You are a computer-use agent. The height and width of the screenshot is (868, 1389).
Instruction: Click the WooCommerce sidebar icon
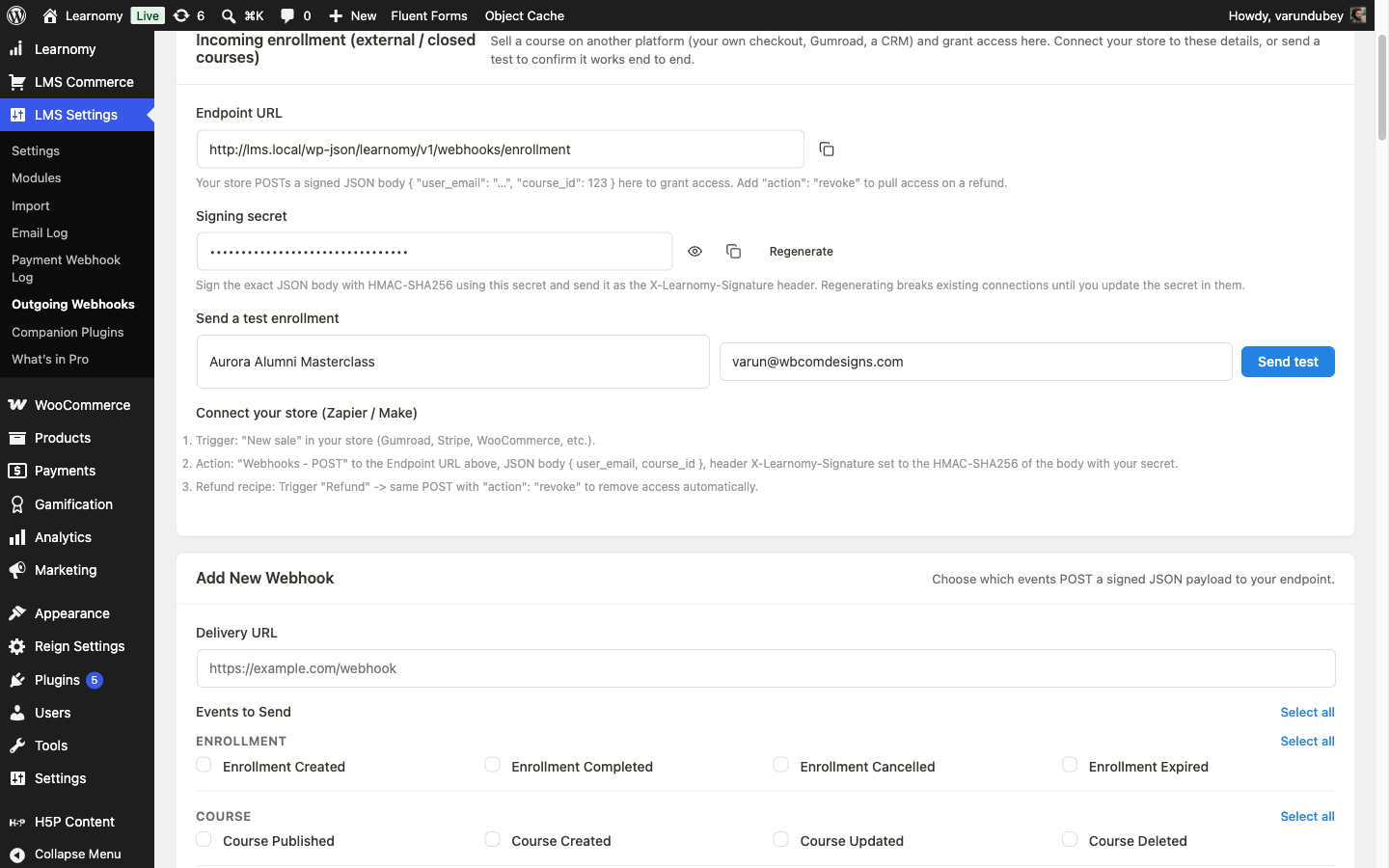pos(17,405)
